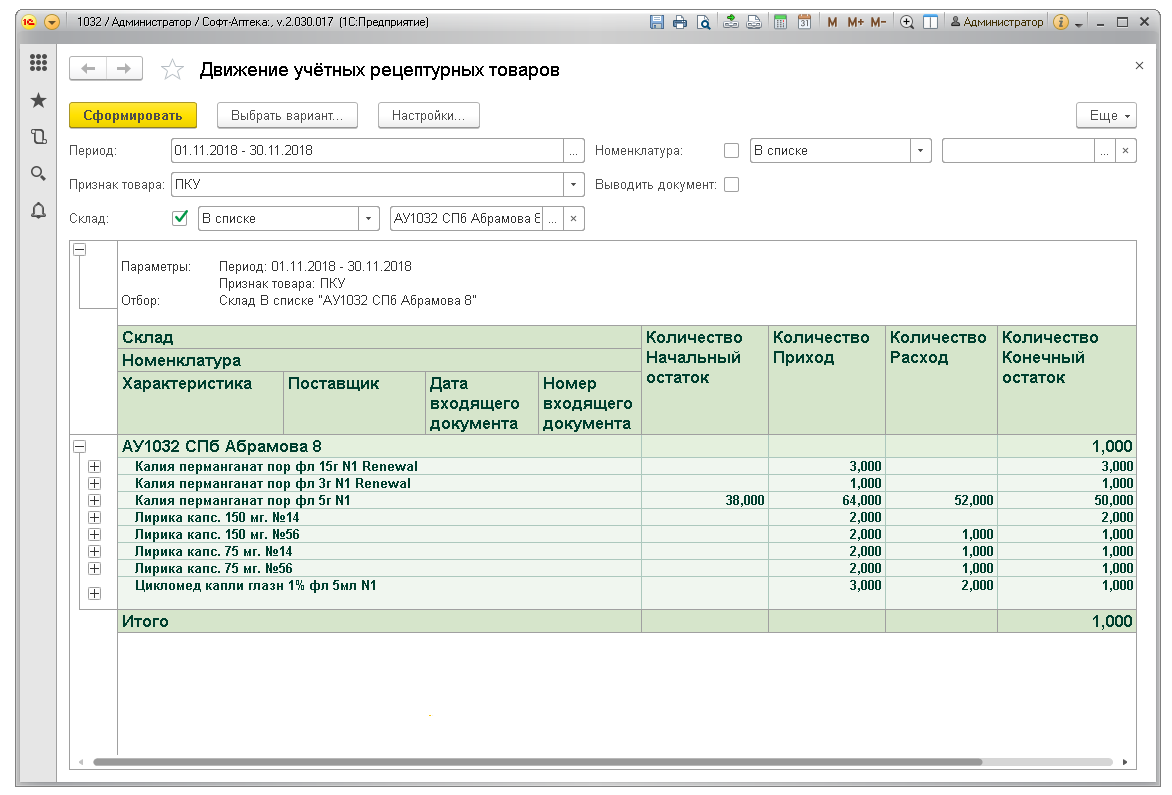Open the calculator tool icon
1172x795 pixels.
[x=780, y=22]
